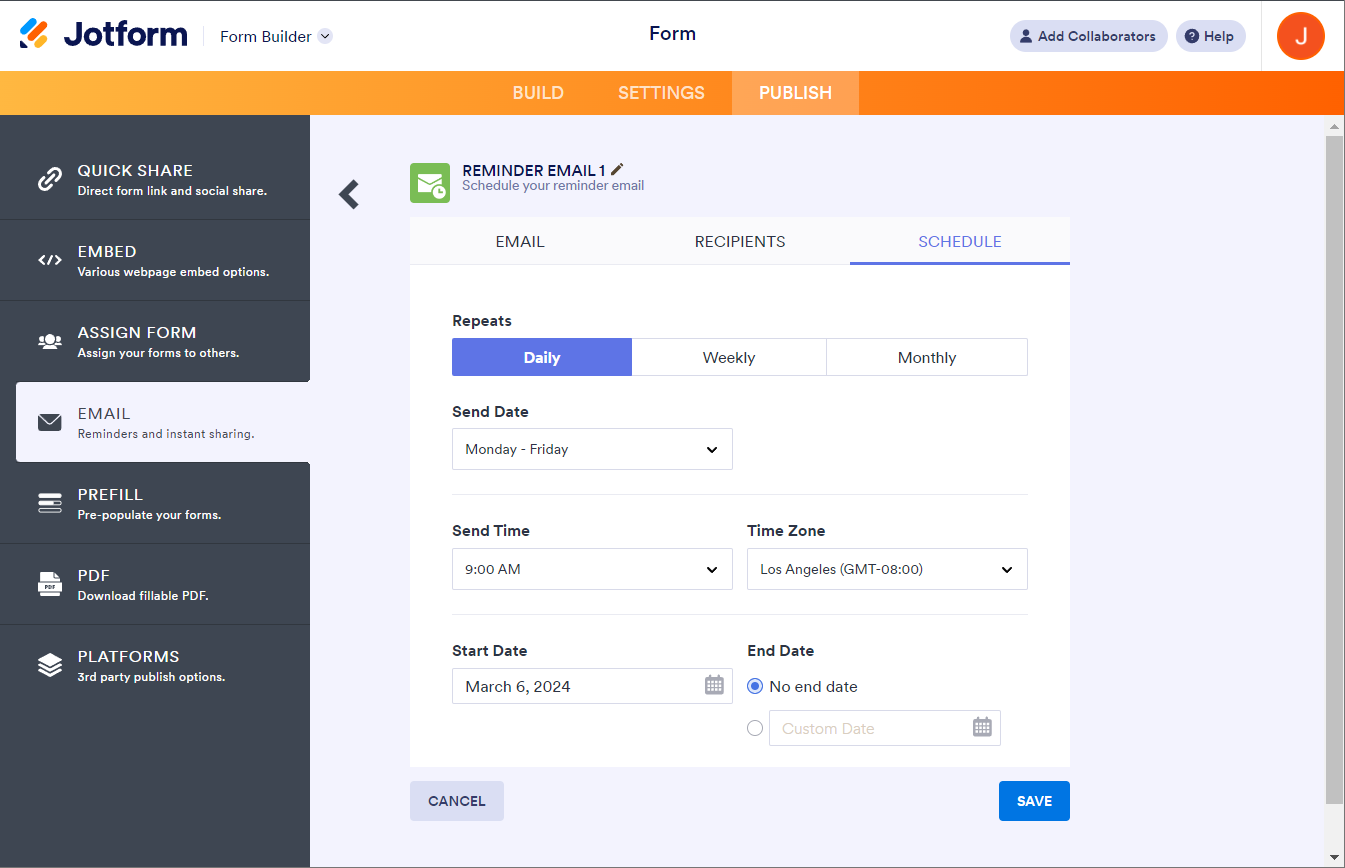This screenshot has width=1345, height=868.
Task: Open Assign Form people icon
Action: 50,341
